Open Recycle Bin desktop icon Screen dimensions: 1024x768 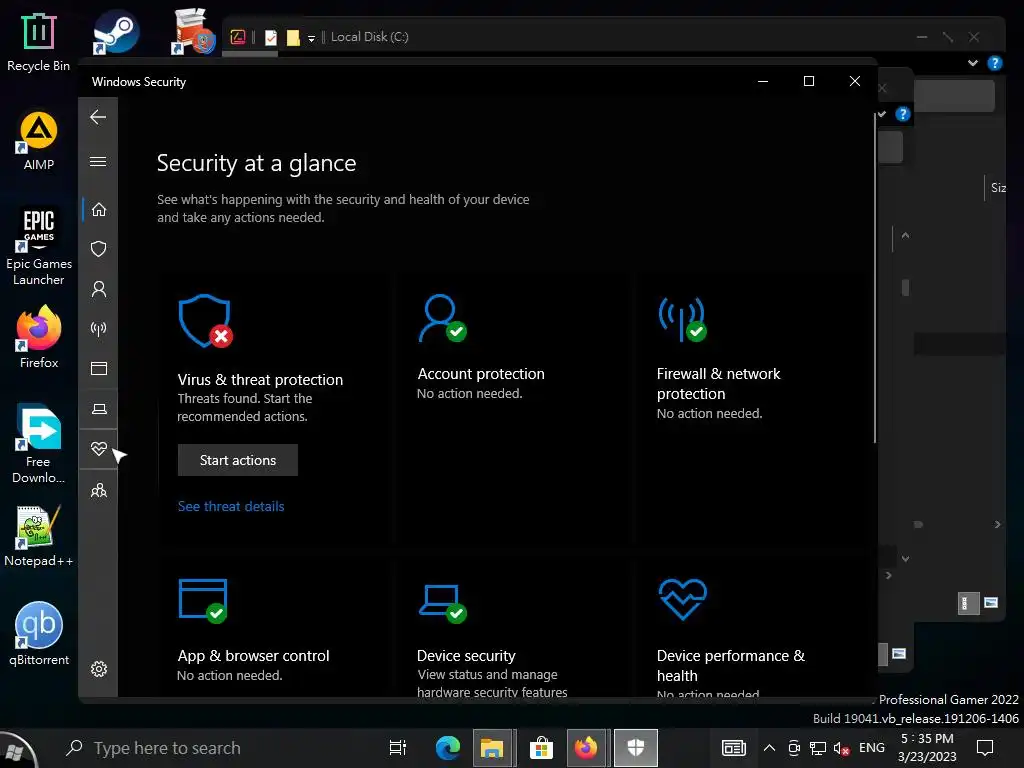click(x=39, y=42)
